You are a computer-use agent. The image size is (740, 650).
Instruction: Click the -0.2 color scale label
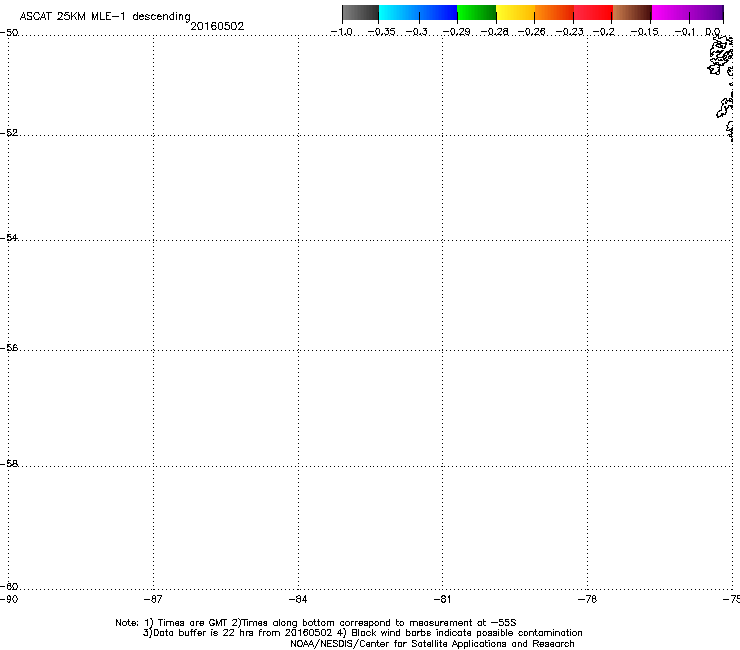(x=604, y=32)
